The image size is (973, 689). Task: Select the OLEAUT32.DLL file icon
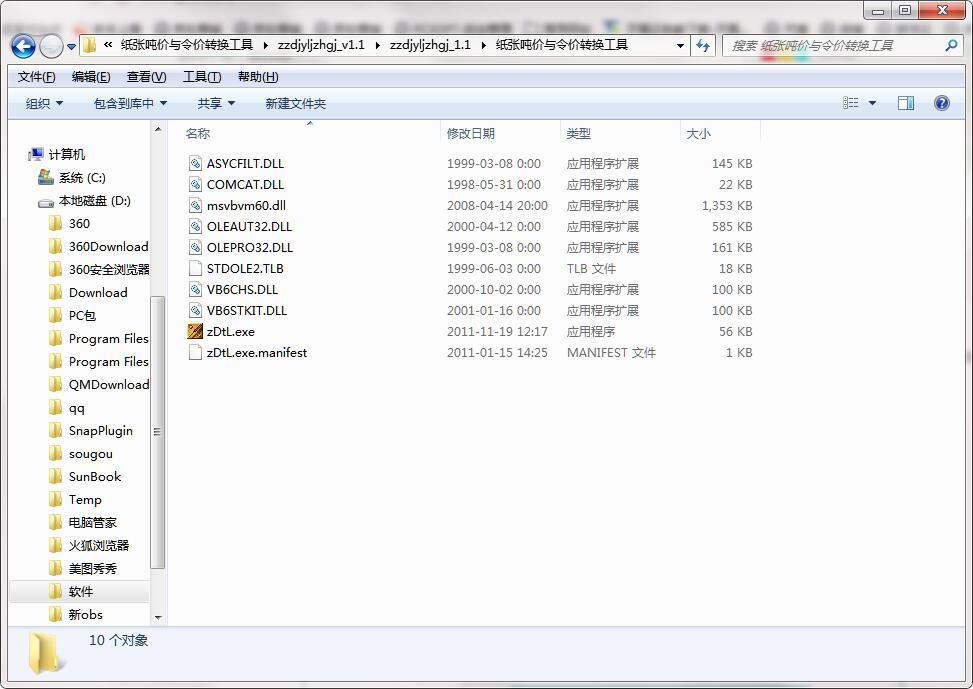(195, 227)
